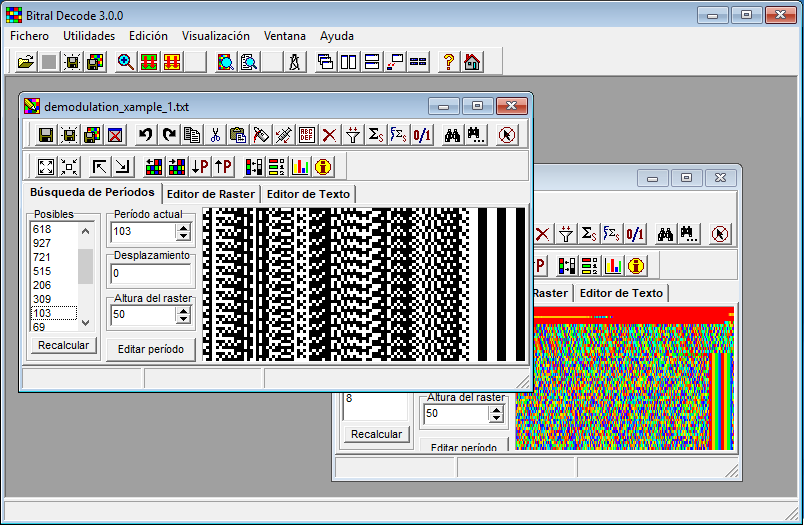
Task: Click the Posibles list up arrow
Action: 86,231
